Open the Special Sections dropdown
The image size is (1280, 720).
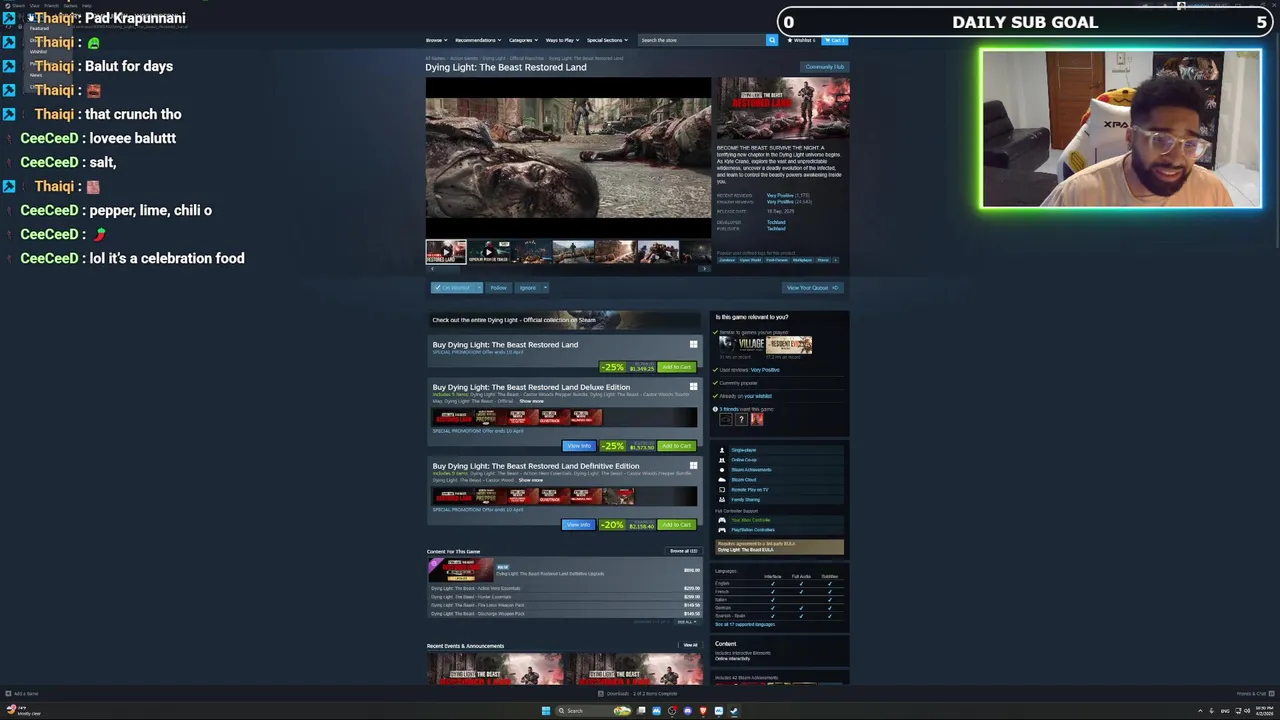605,40
